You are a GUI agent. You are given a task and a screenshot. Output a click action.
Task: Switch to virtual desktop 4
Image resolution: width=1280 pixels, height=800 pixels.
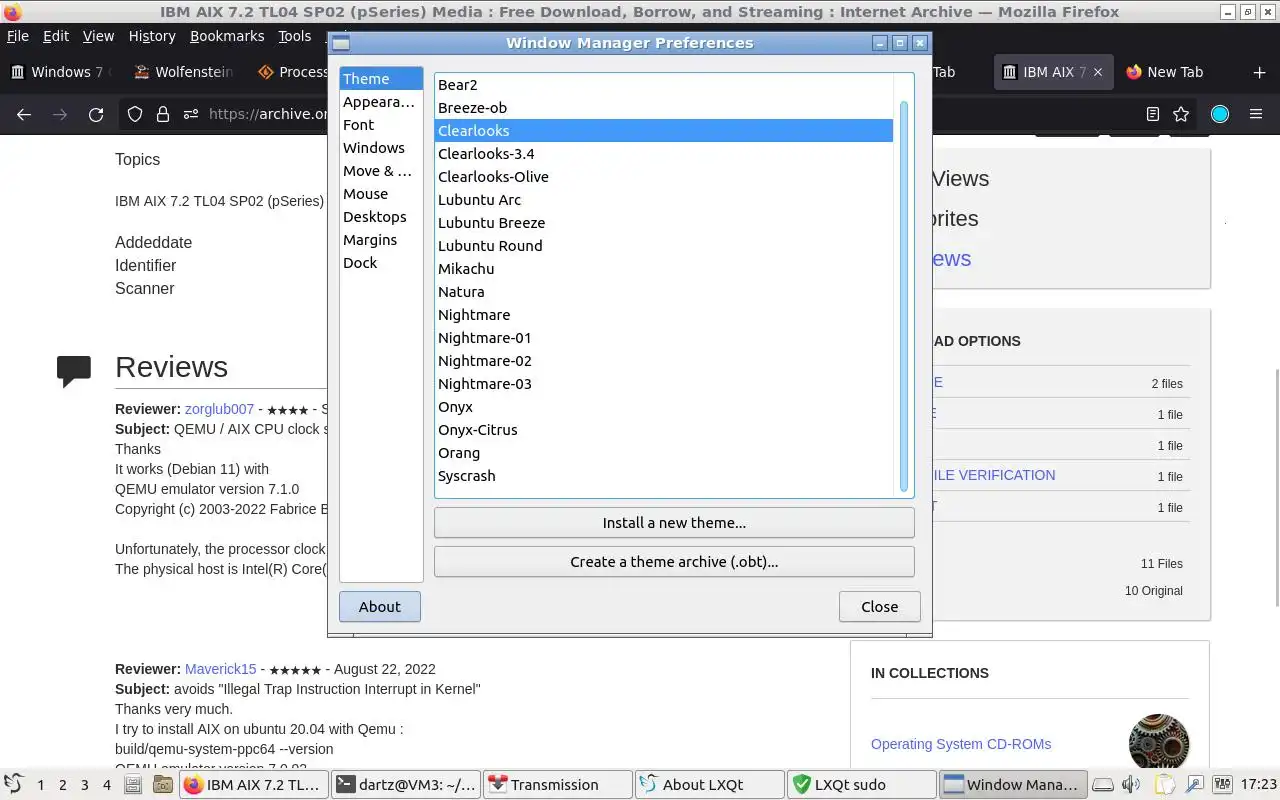pos(107,785)
